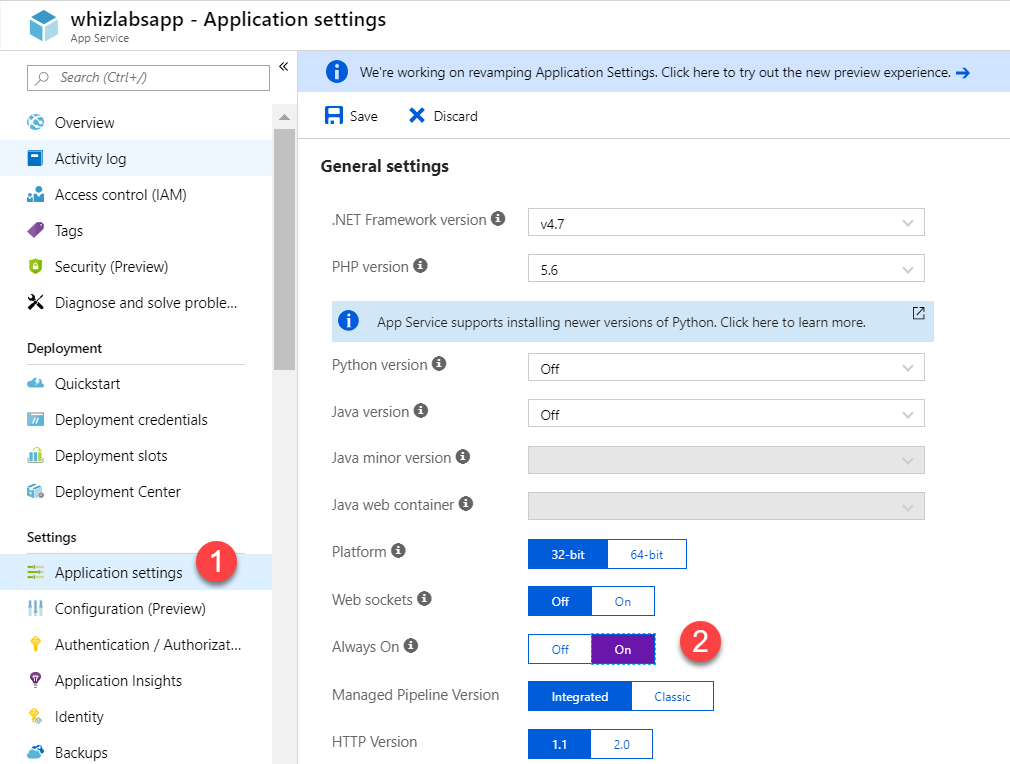Click the Deployment credentials icon

pos(35,419)
